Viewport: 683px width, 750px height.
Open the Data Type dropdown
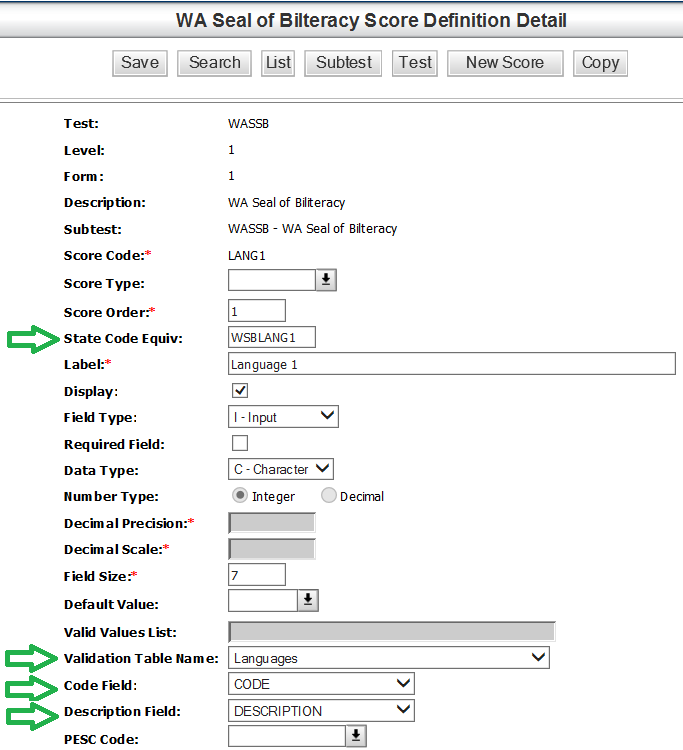click(281, 469)
